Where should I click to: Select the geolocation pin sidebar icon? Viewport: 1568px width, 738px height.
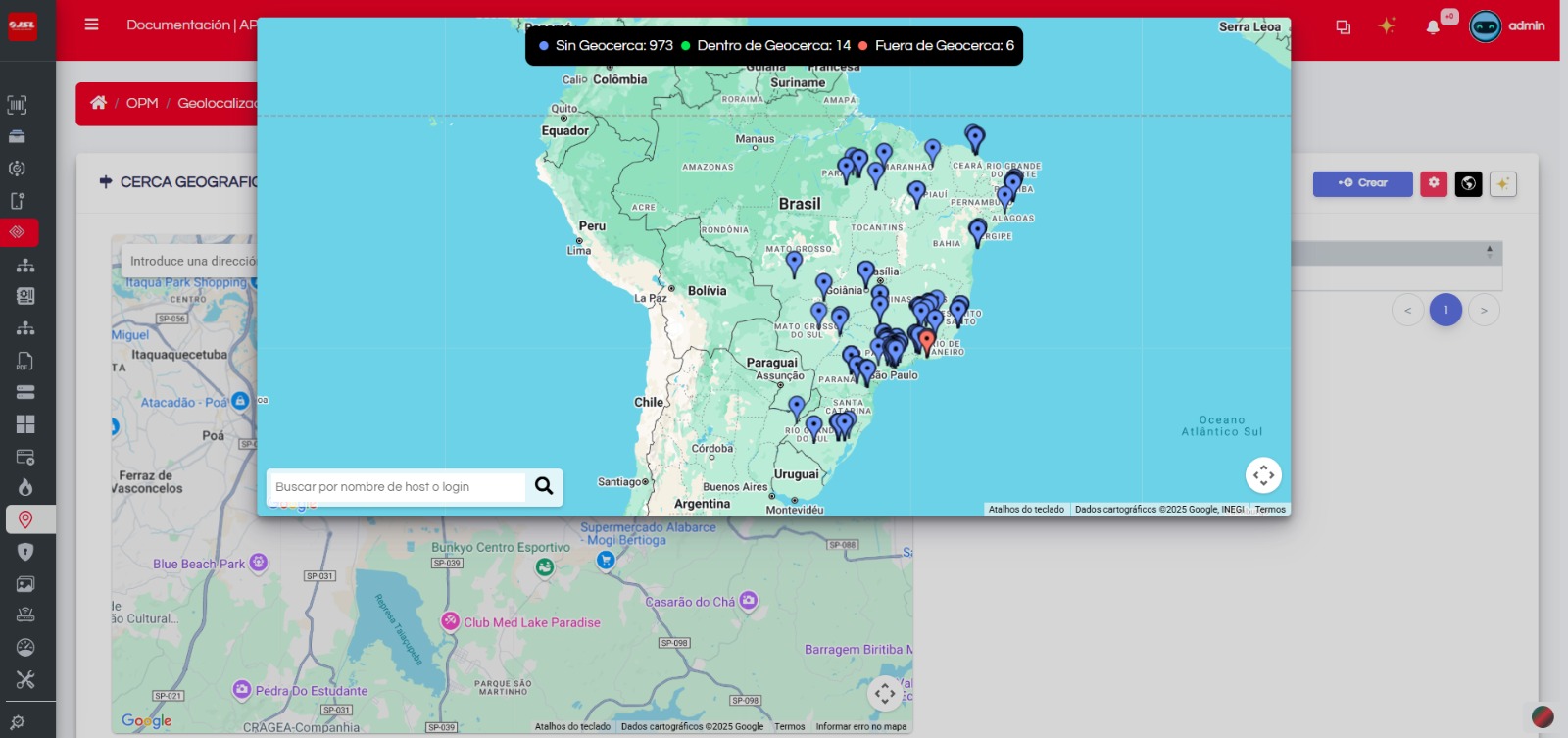(25, 519)
